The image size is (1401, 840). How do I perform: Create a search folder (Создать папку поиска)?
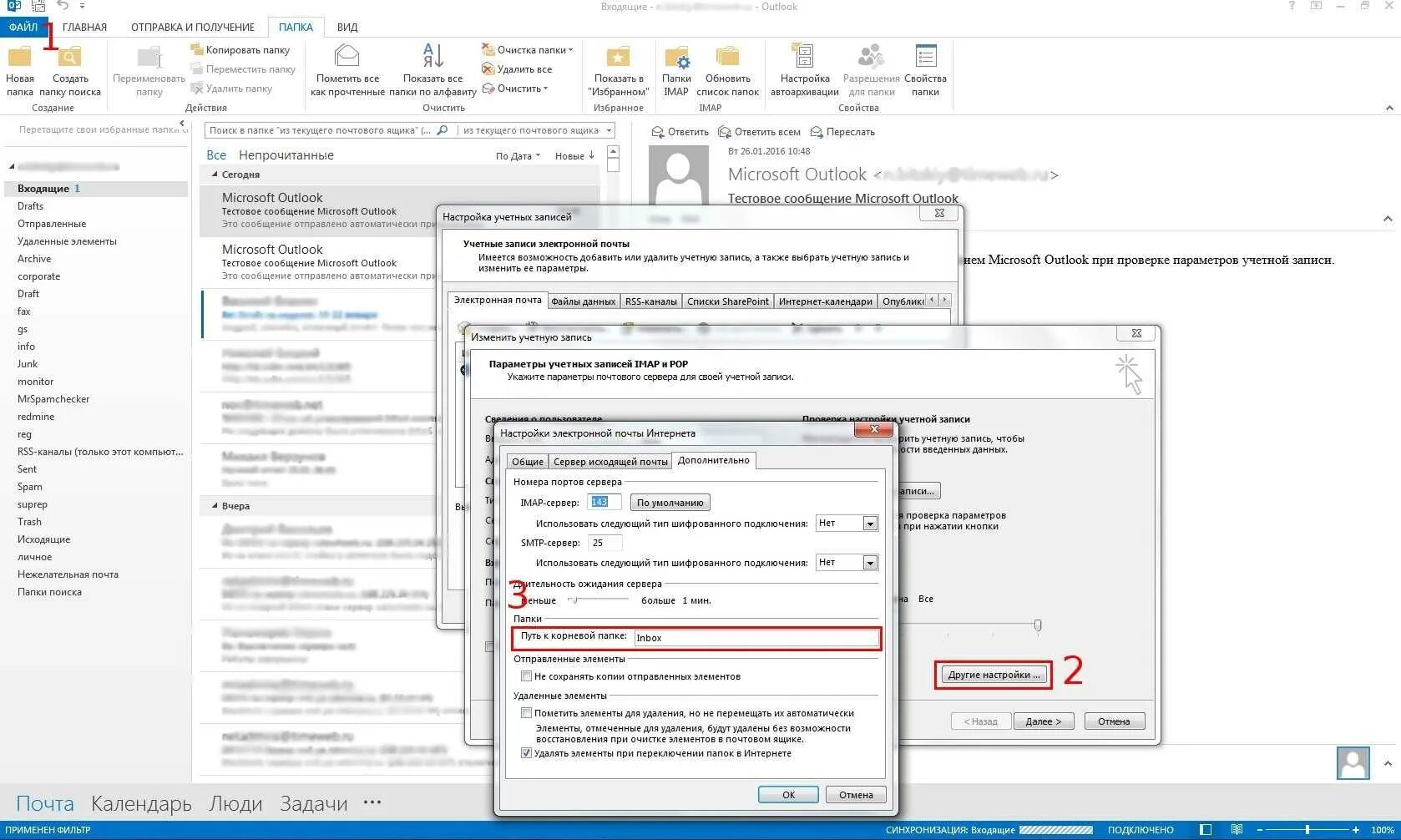70,72
